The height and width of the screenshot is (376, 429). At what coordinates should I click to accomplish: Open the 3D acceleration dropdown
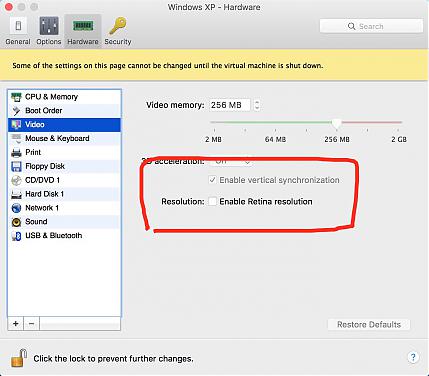[x=231, y=162]
